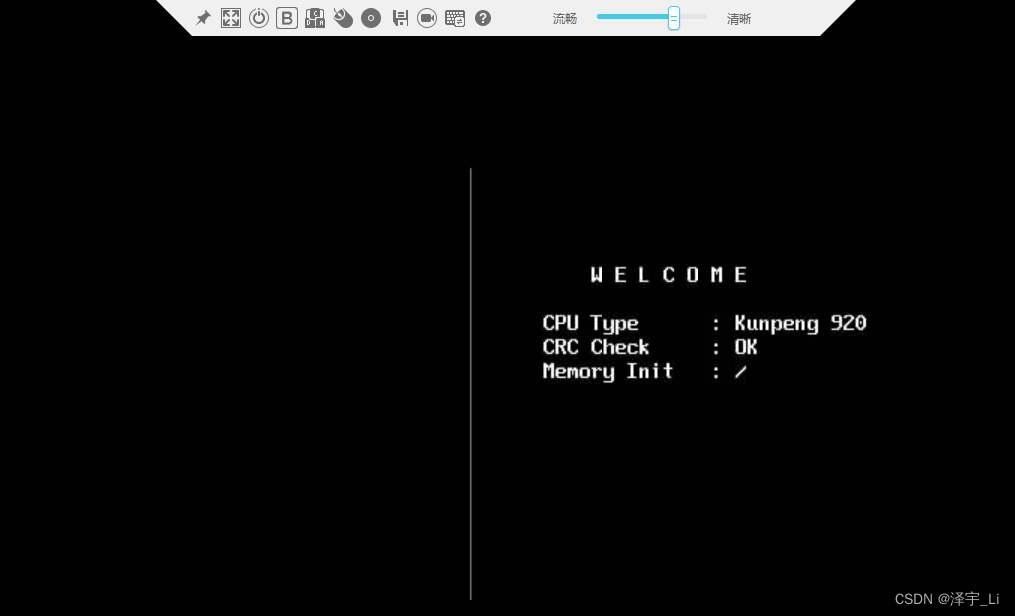Image resolution: width=1015 pixels, height=616 pixels.
Task: Click the image quality slider handle
Action: 674,18
